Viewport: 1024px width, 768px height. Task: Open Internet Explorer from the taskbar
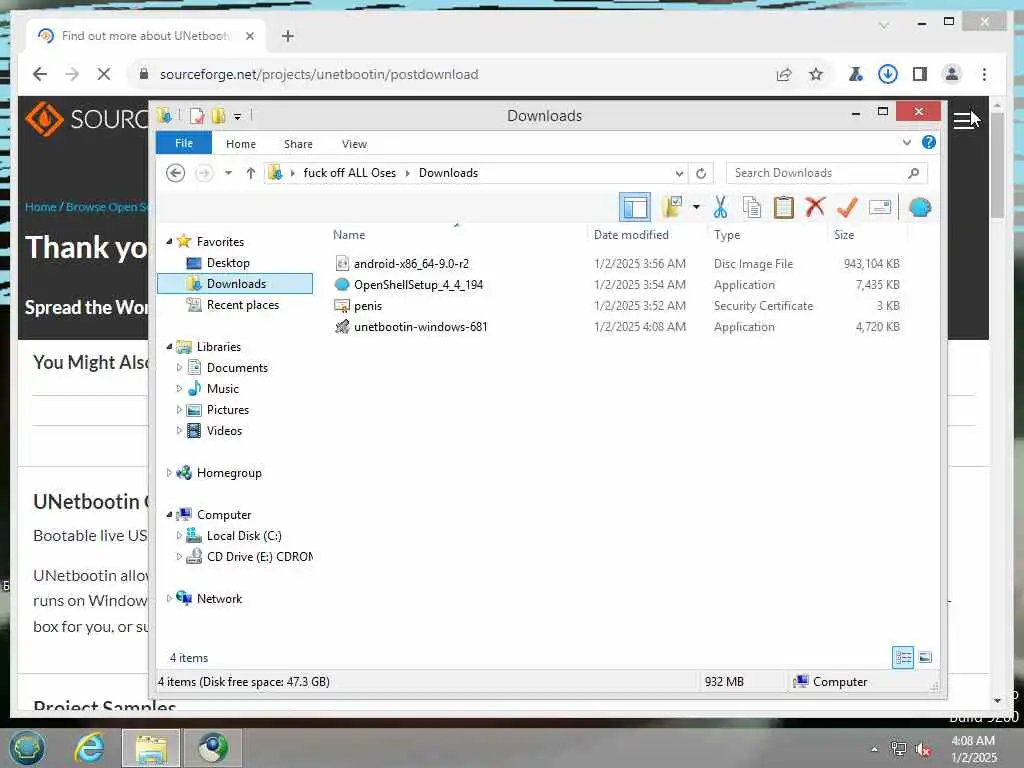89,748
